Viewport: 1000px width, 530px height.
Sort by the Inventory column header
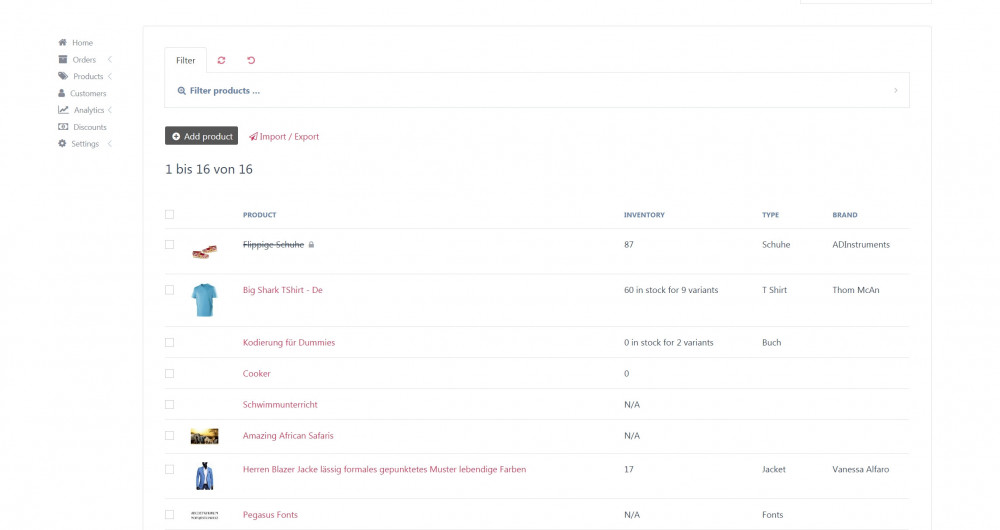point(644,215)
